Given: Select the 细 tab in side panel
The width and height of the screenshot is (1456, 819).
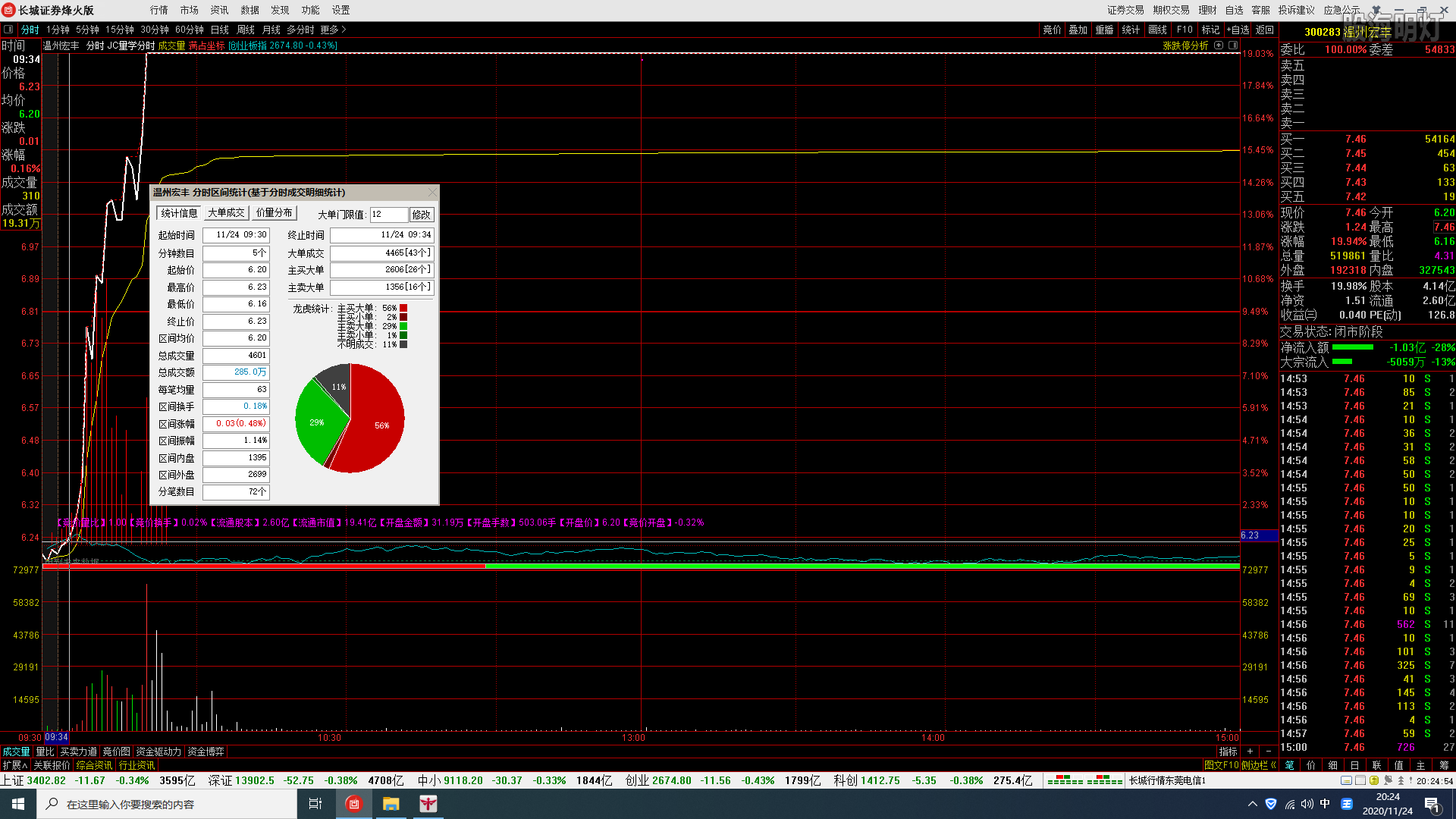Looking at the screenshot, I should click(x=1332, y=765).
